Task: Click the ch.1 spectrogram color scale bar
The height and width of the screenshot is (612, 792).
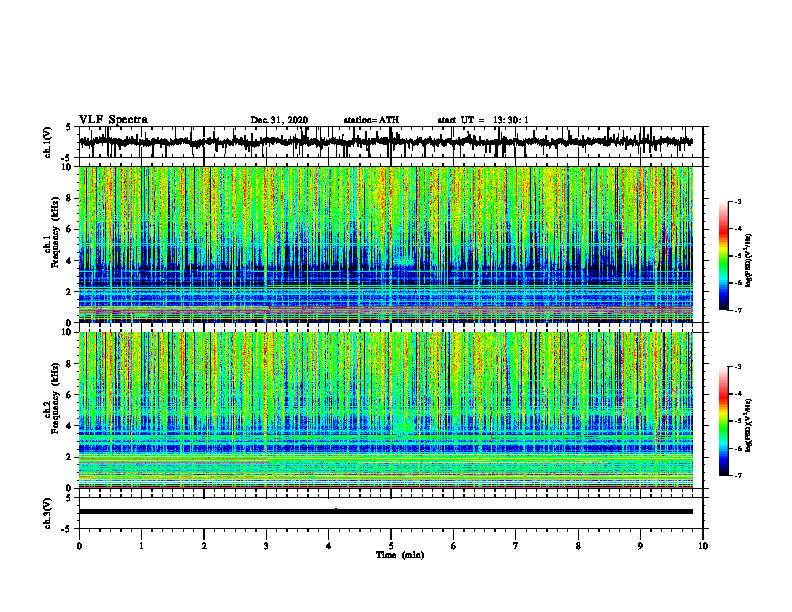Action: [723, 256]
